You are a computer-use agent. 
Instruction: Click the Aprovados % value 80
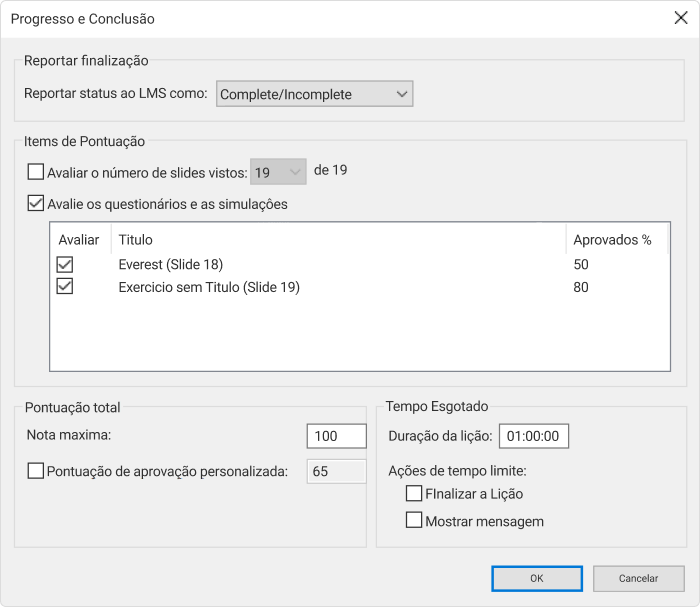point(581,287)
